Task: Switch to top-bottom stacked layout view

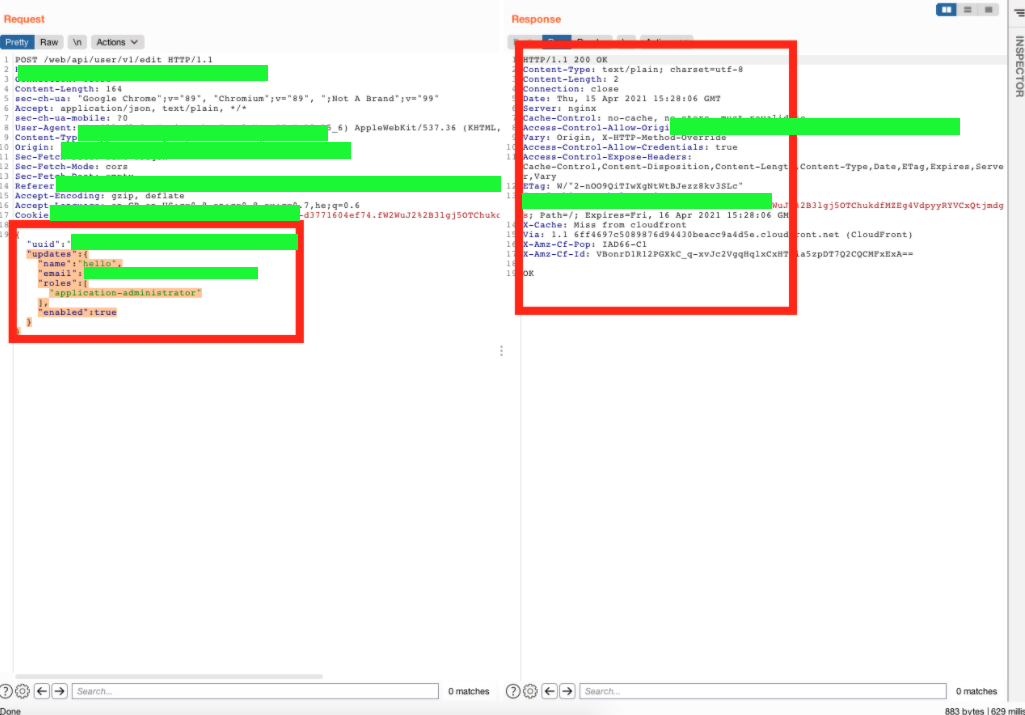Action: [967, 10]
